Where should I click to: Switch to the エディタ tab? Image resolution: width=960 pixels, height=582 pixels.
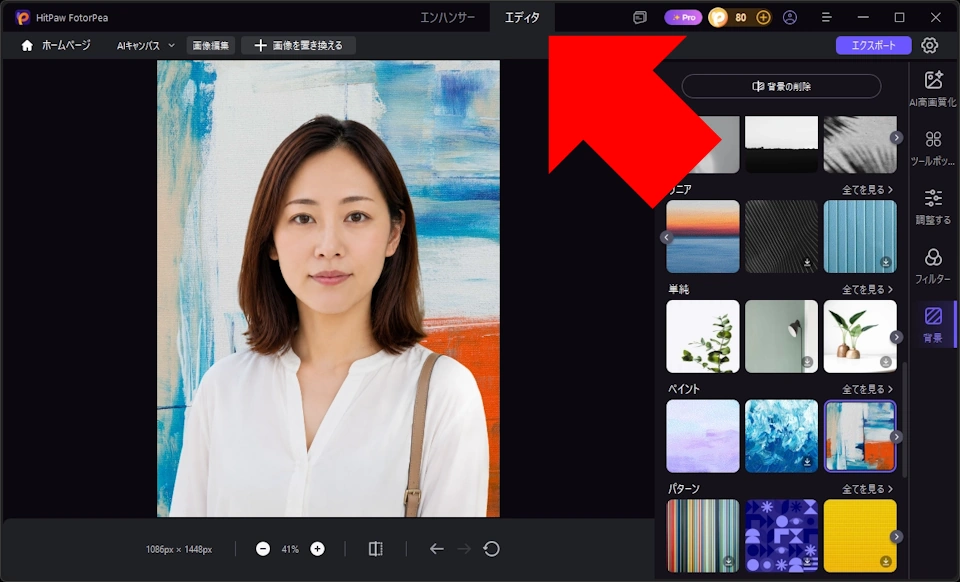[522, 18]
